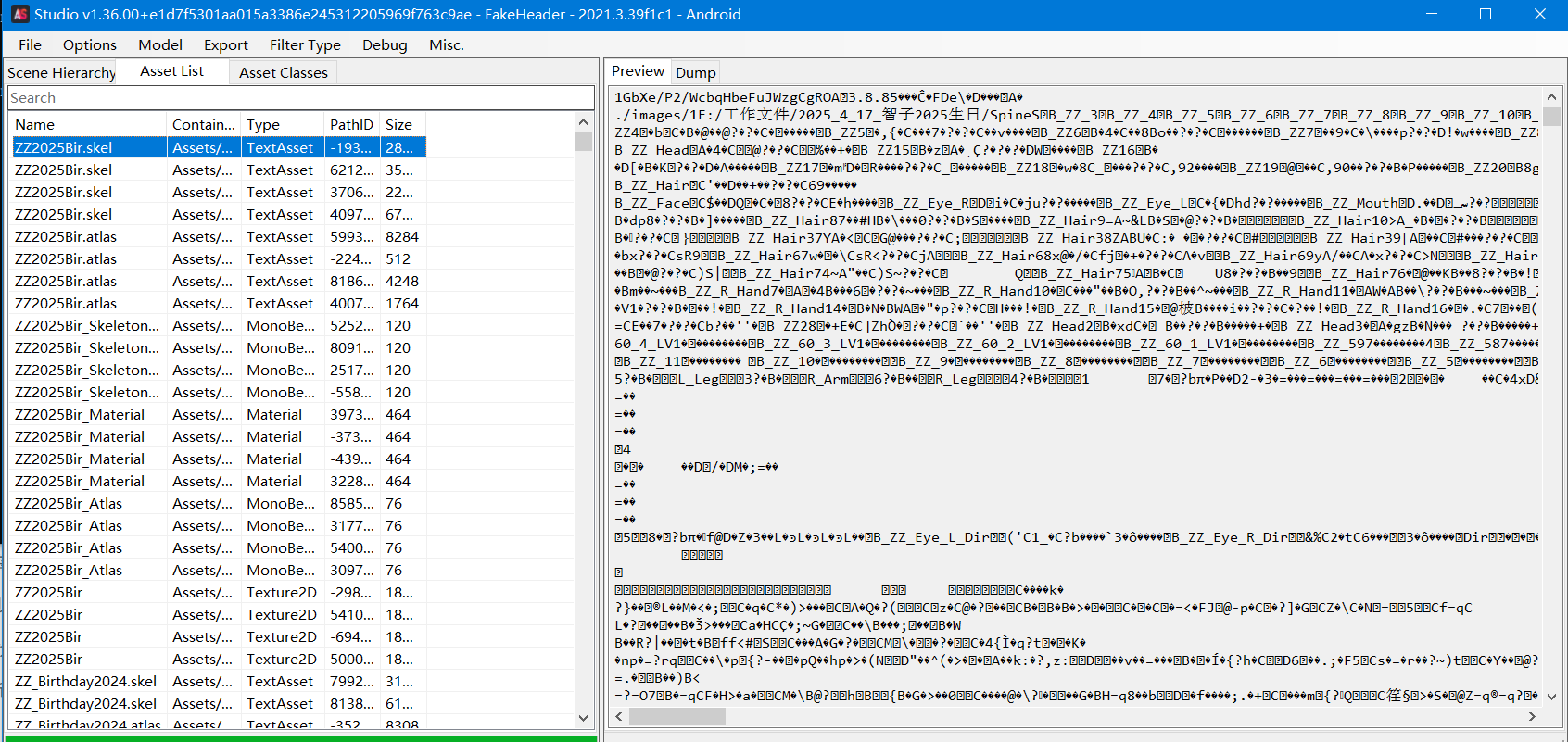Open the Filter Type menu
The height and width of the screenshot is (742, 1568).
(305, 44)
